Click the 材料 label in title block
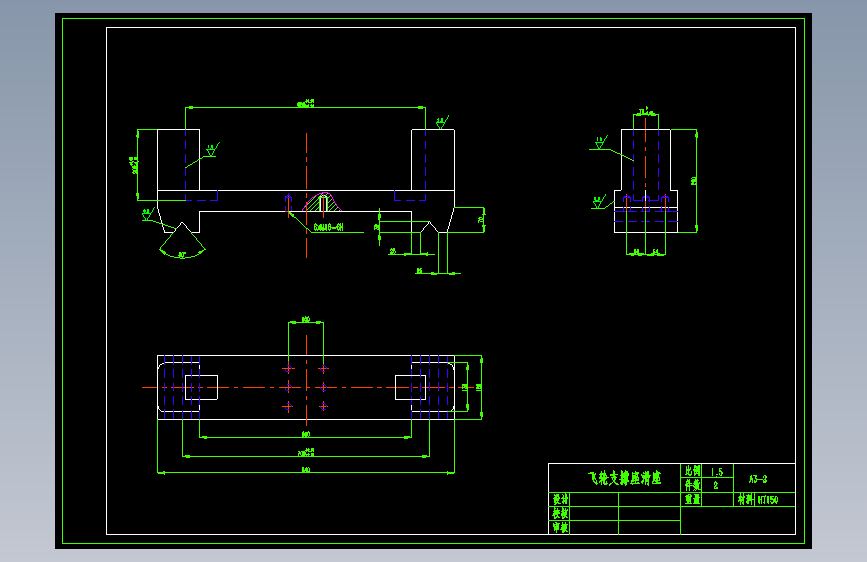This screenshot has width=867, height=562. (745, 499)
